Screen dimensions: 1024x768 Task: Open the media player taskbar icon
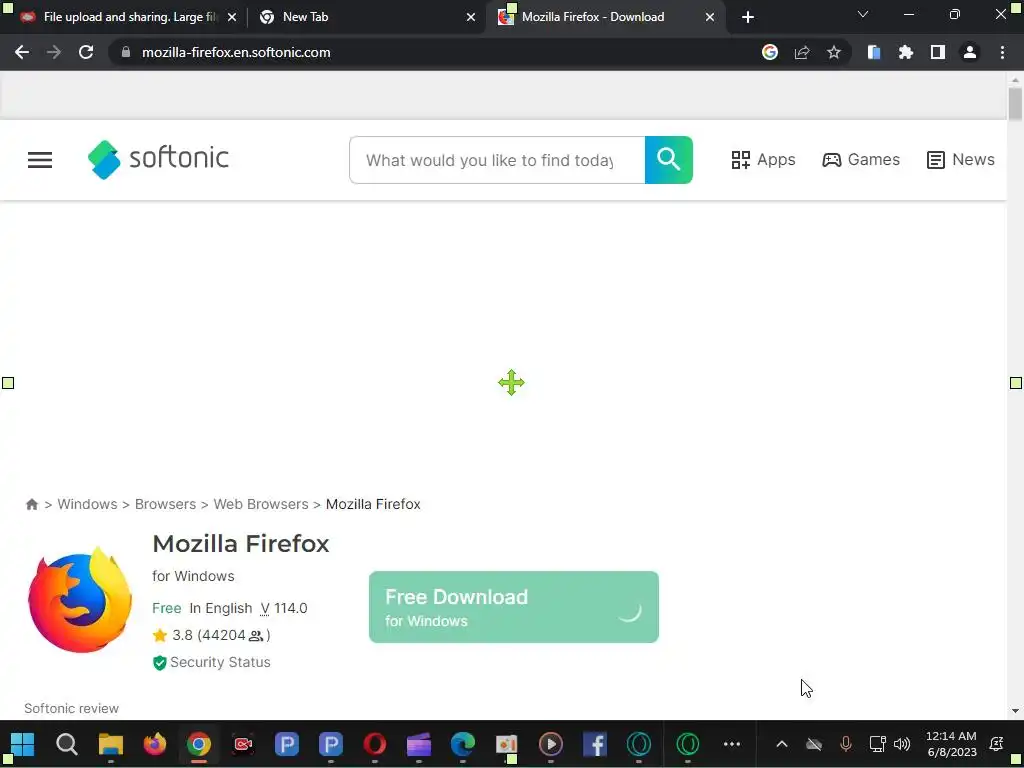point(551,744)
